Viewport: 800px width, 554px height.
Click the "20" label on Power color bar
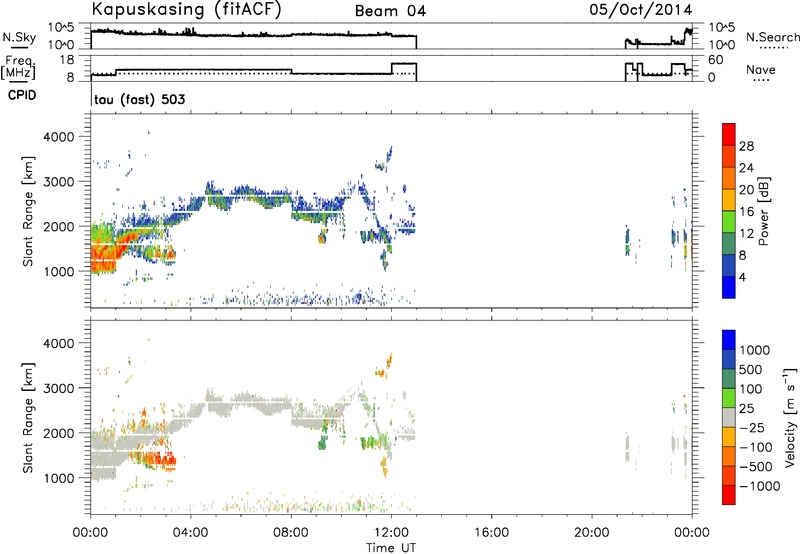(746, 190)
